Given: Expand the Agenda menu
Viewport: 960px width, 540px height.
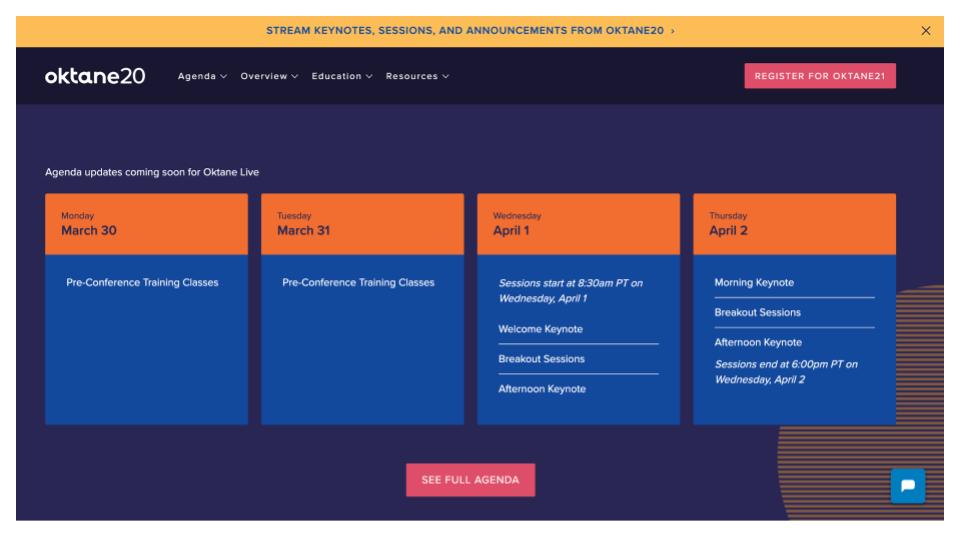Looking at the screenshot, I should [202, 76].
